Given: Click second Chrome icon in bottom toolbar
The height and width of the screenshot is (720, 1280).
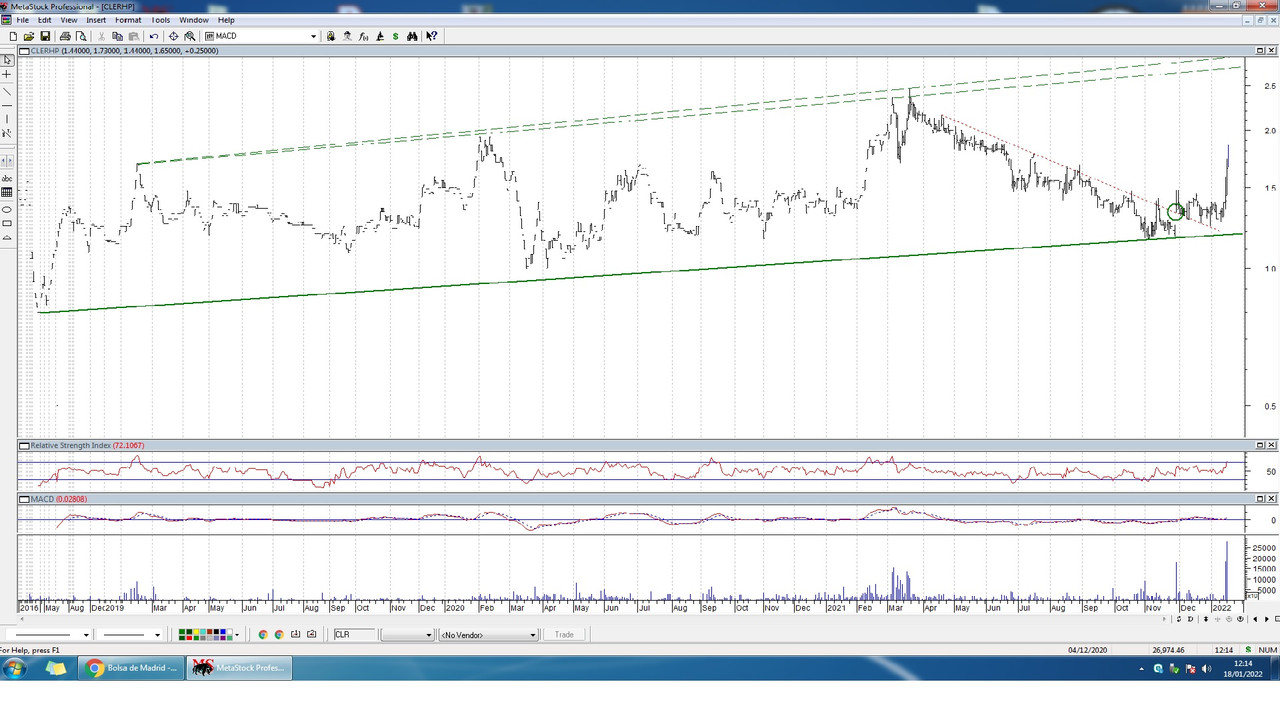Looking at the screenshot, I should click(279, 634).
